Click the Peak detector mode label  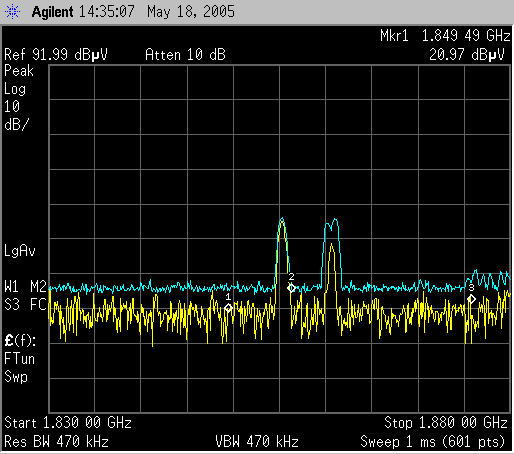(19, 71)
